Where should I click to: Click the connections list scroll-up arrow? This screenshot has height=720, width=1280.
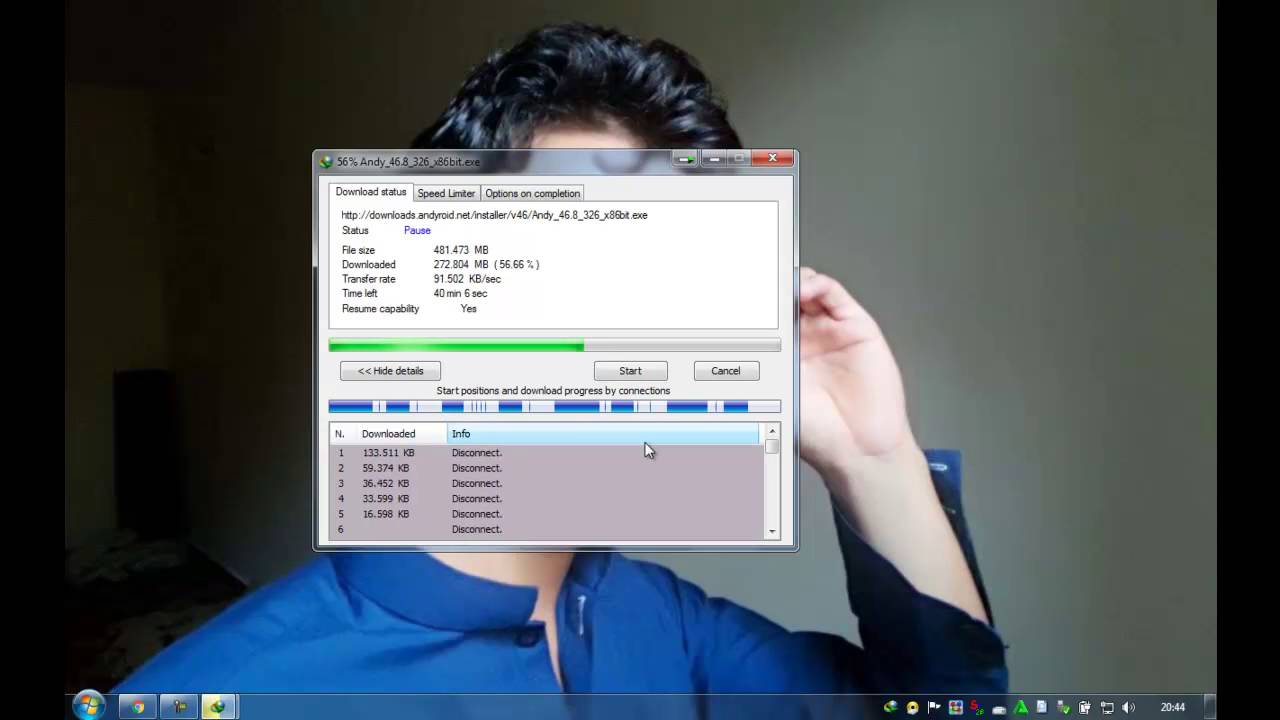(x=772, y=432)
